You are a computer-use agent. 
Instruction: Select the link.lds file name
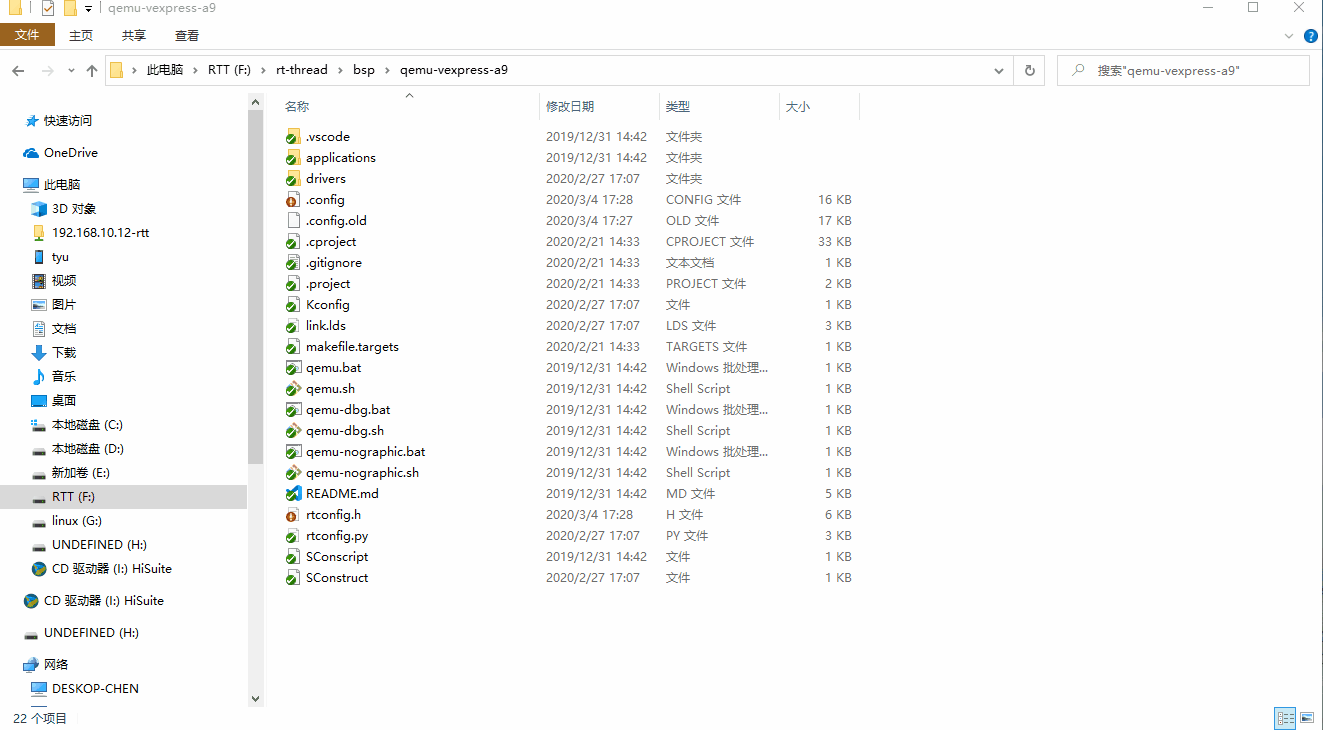(326, 326)
